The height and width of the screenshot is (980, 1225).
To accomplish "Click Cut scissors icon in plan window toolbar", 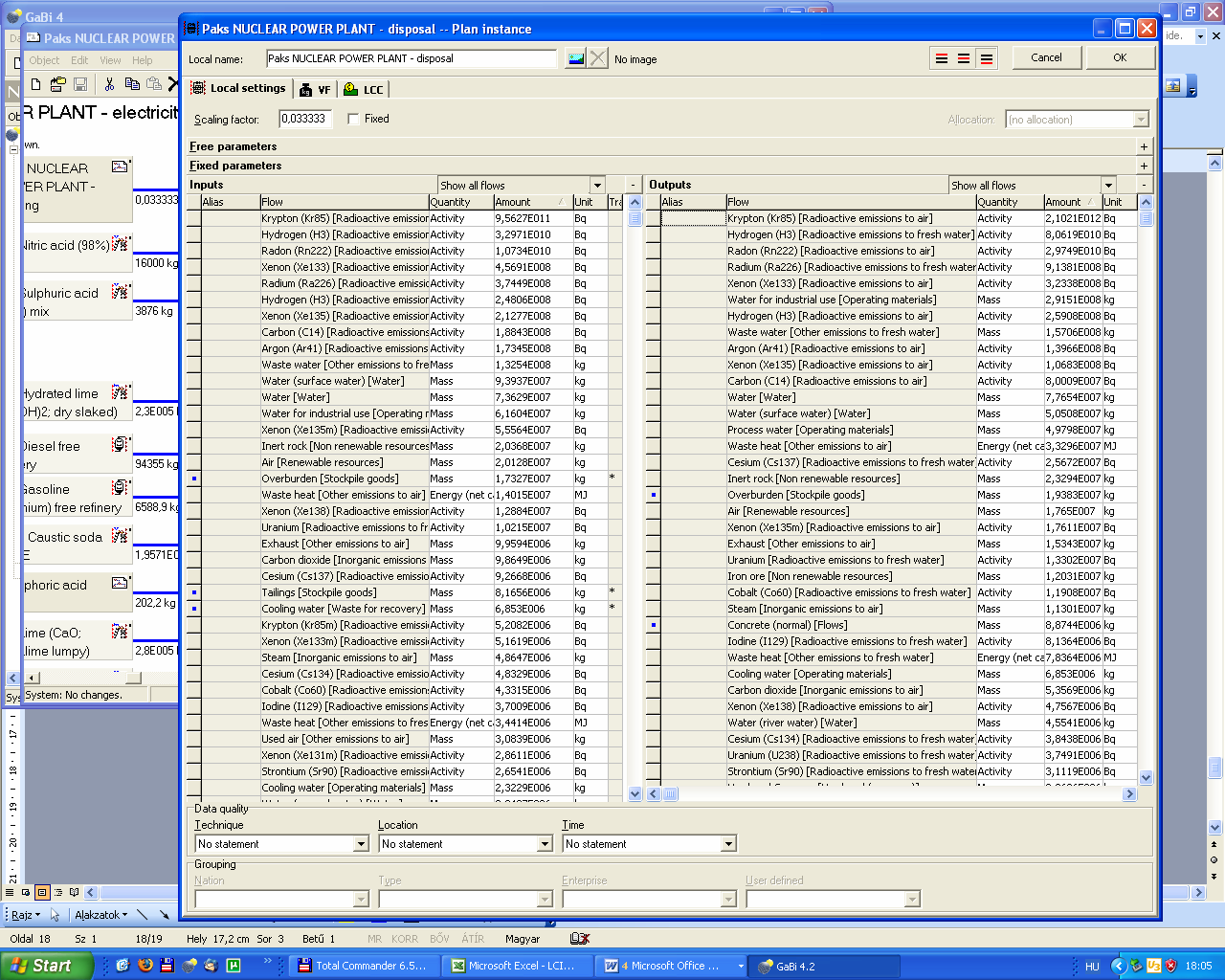I will click(109, 84).
